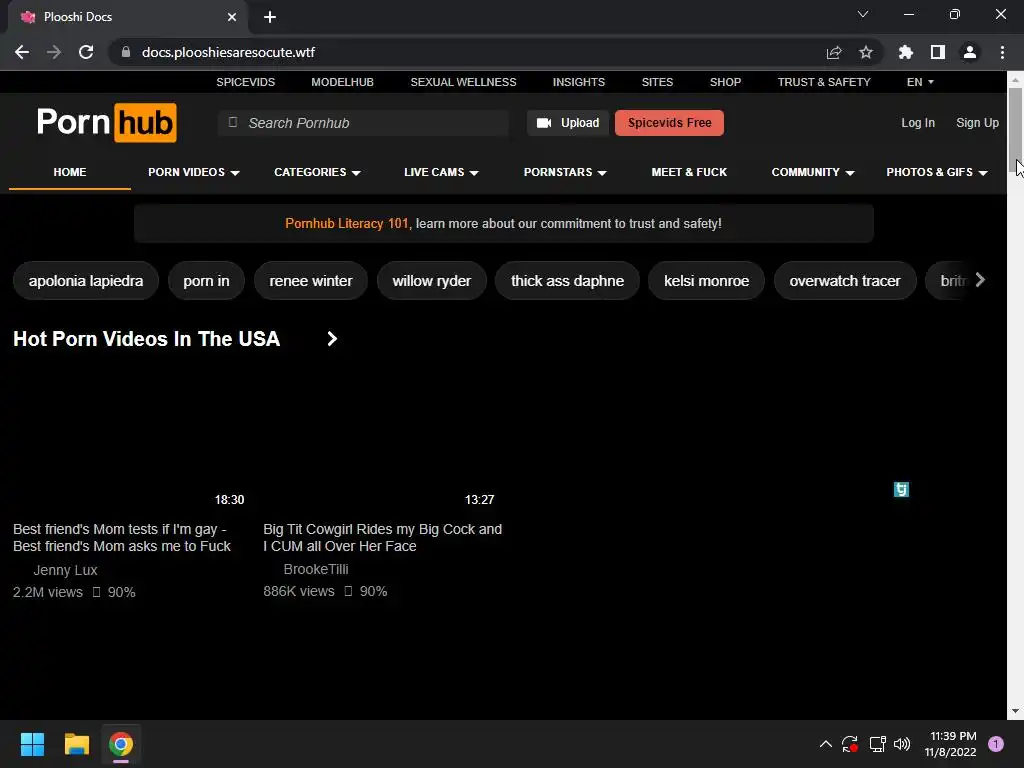1024x768 pixels.
Task: Click the sync tray icon with red dot
Action: click(x=850, y=744)
